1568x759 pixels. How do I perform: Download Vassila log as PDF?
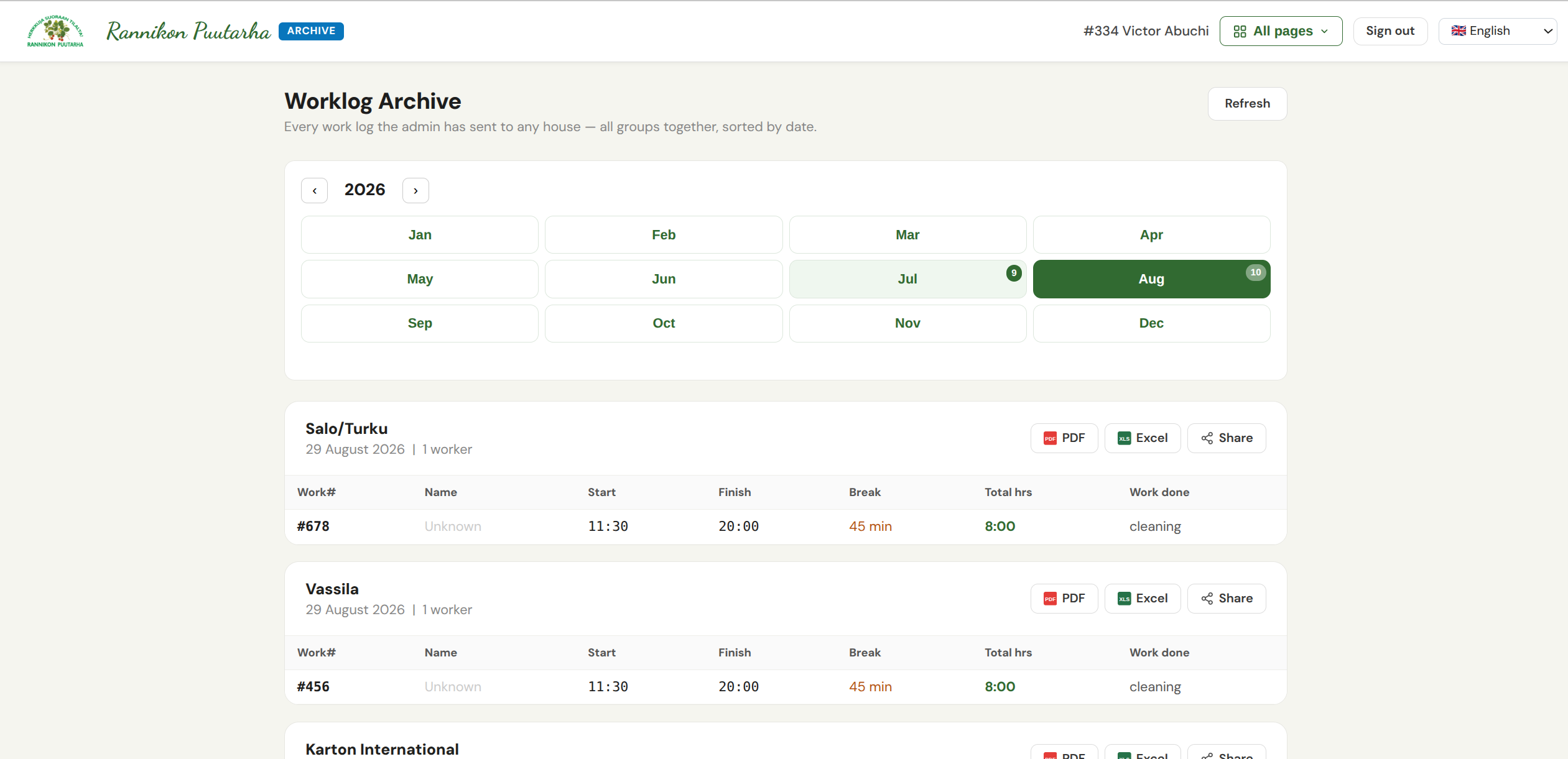point(1064,599)
